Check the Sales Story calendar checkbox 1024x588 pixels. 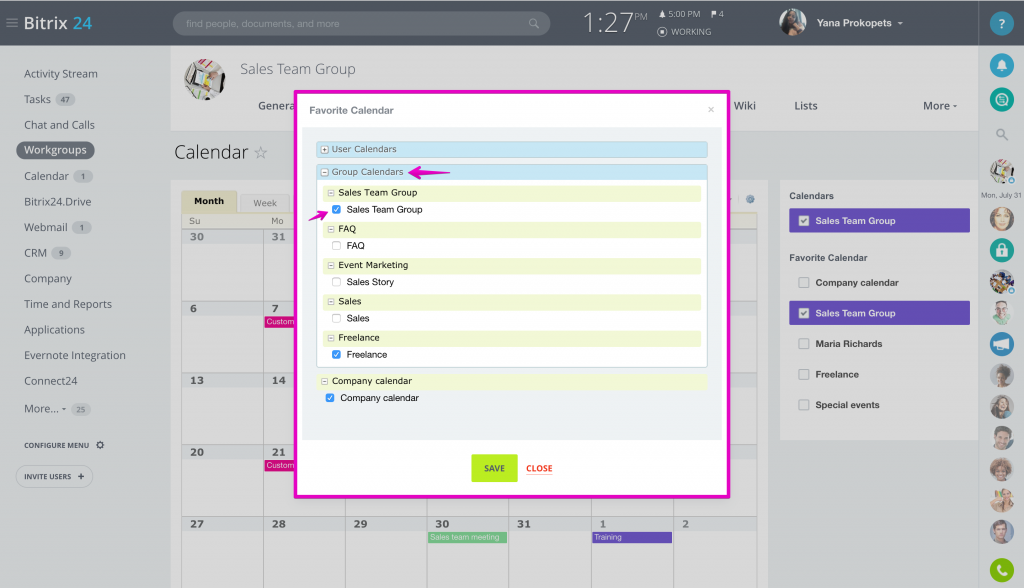336,282
